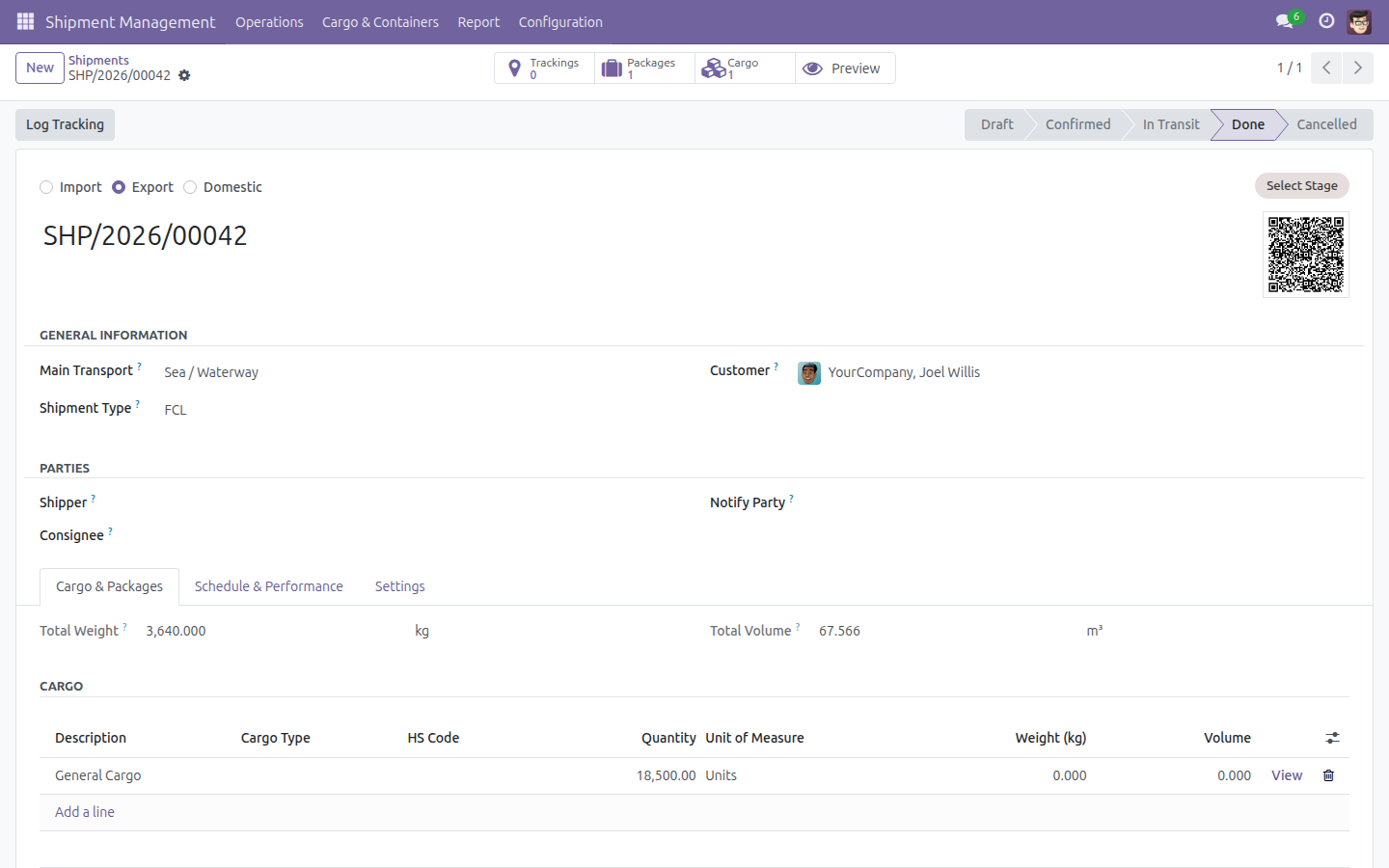Click the empty Shipper field
1389x868 pixels.
(x=420, y=502)
